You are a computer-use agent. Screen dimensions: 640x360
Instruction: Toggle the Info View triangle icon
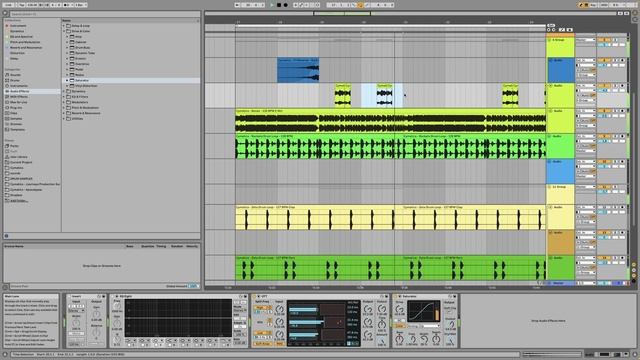[5, 355]
